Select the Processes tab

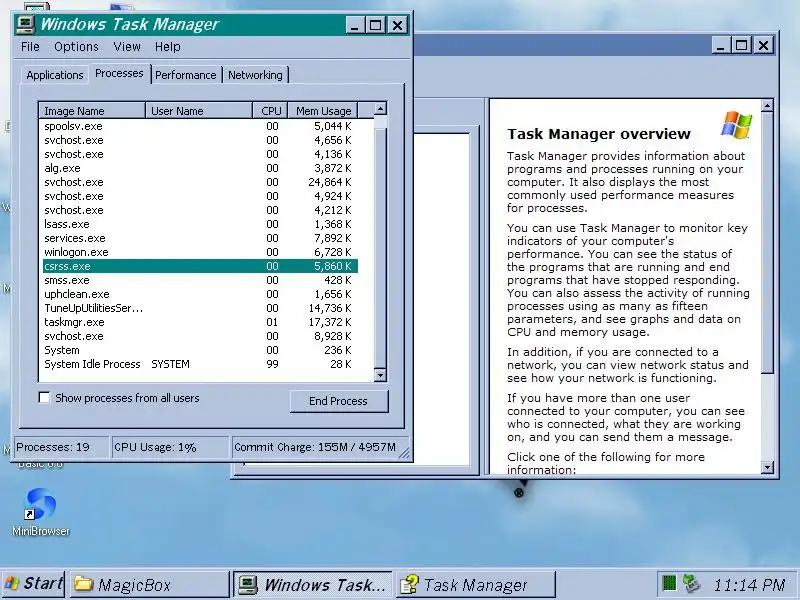119,73
